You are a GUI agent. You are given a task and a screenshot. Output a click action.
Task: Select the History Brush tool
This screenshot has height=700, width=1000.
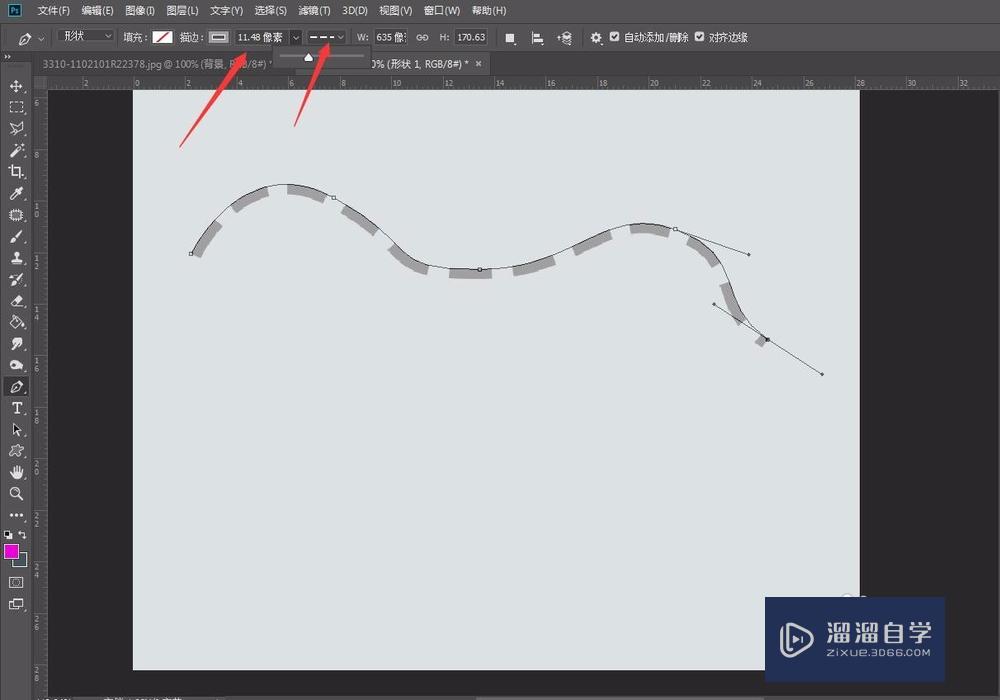point(17,279)
